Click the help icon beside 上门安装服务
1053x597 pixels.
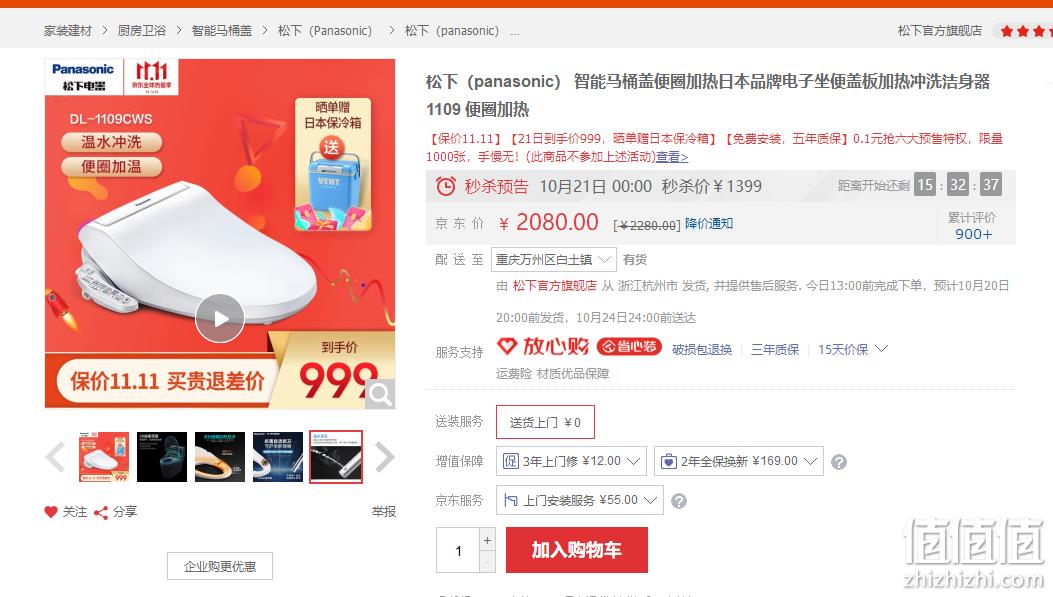pyautogui.click(x=679, y=501)
